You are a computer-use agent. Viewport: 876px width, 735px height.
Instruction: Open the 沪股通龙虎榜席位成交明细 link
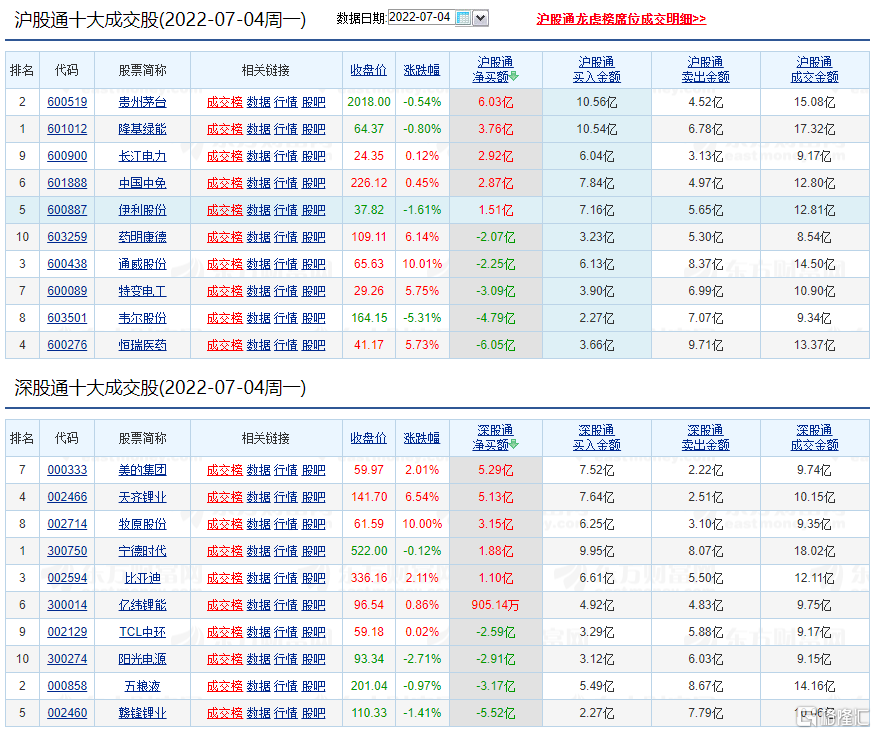coord(621,19)
